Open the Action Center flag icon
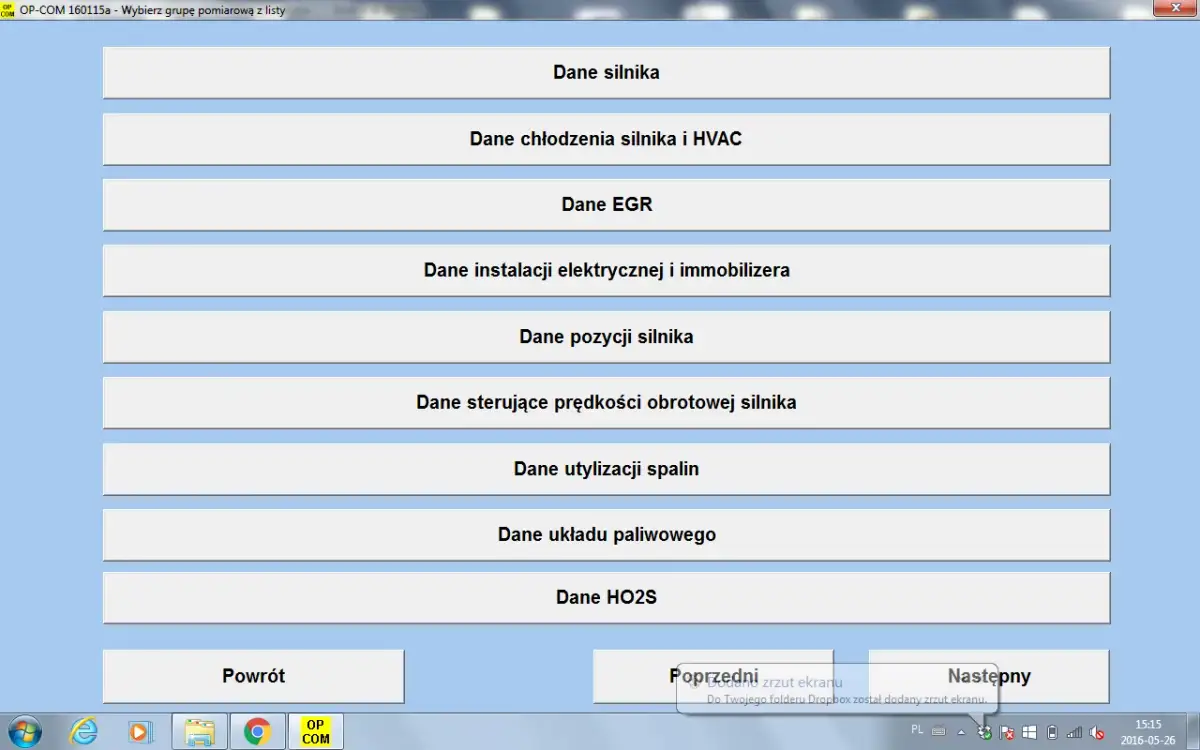The width and height of the screenshot is (1200, 750). point(1006,732)
